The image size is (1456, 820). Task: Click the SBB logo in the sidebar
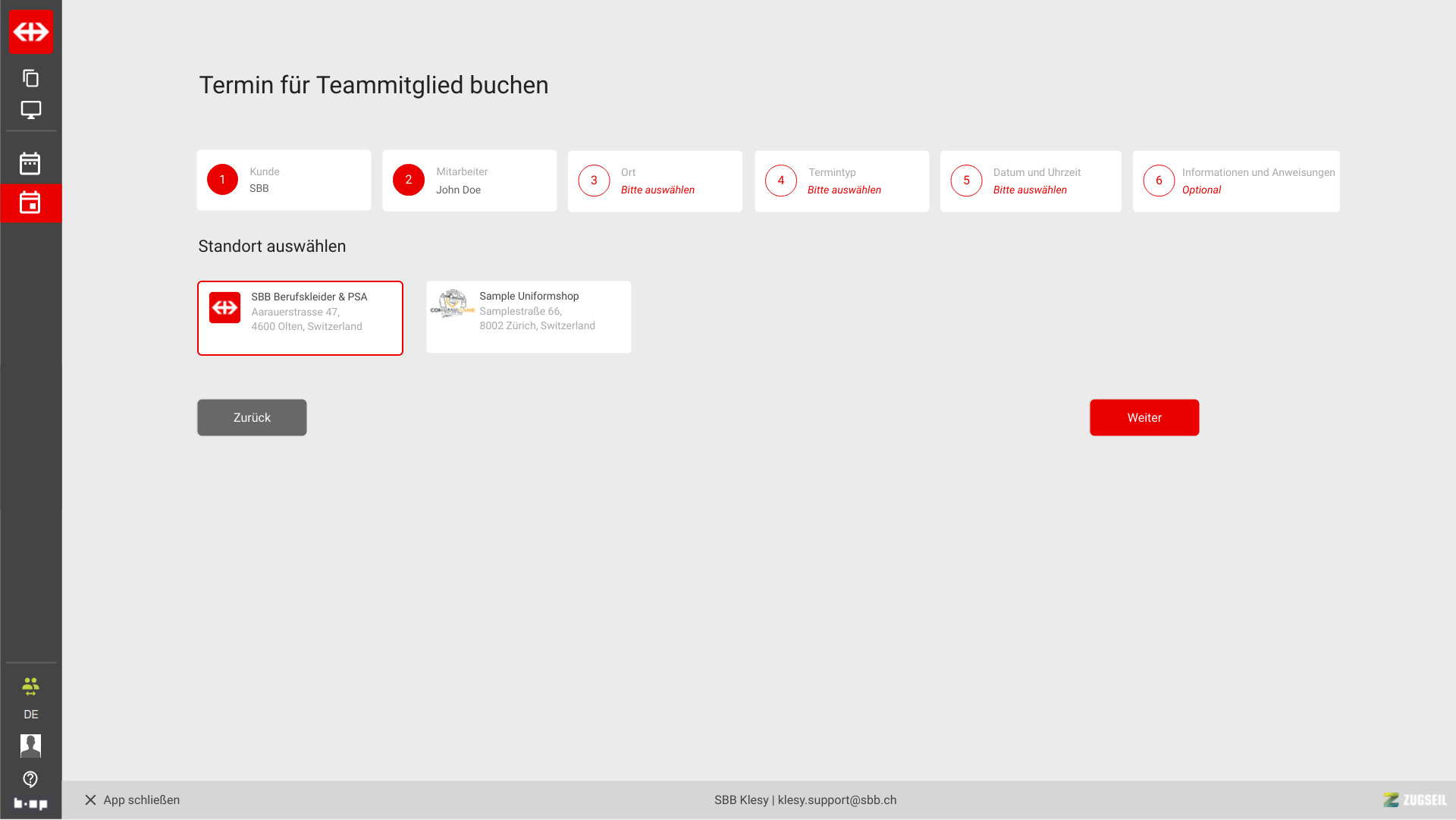coord(31,32)
